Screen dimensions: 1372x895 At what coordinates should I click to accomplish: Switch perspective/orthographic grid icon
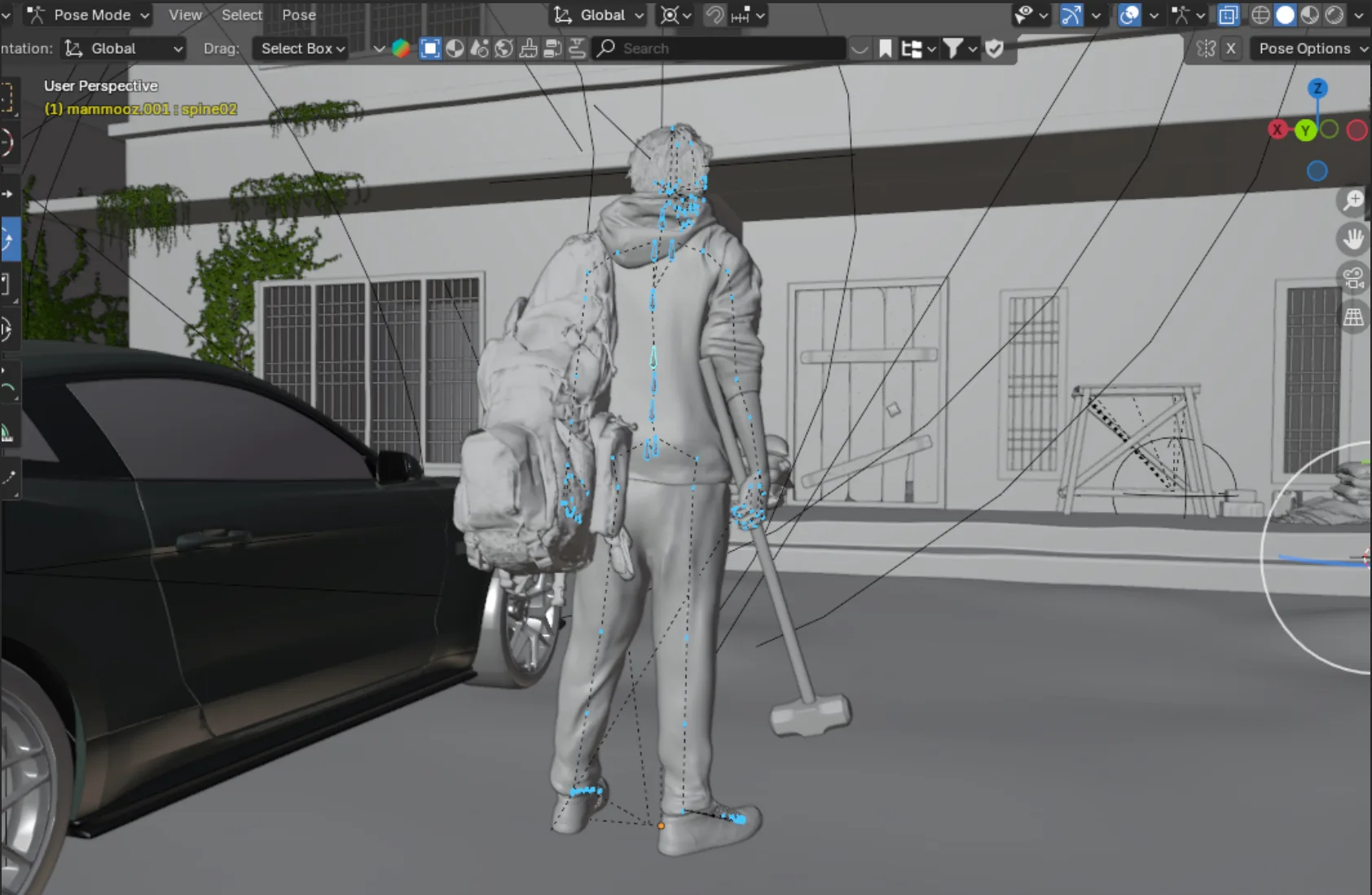click(1353, 317)
